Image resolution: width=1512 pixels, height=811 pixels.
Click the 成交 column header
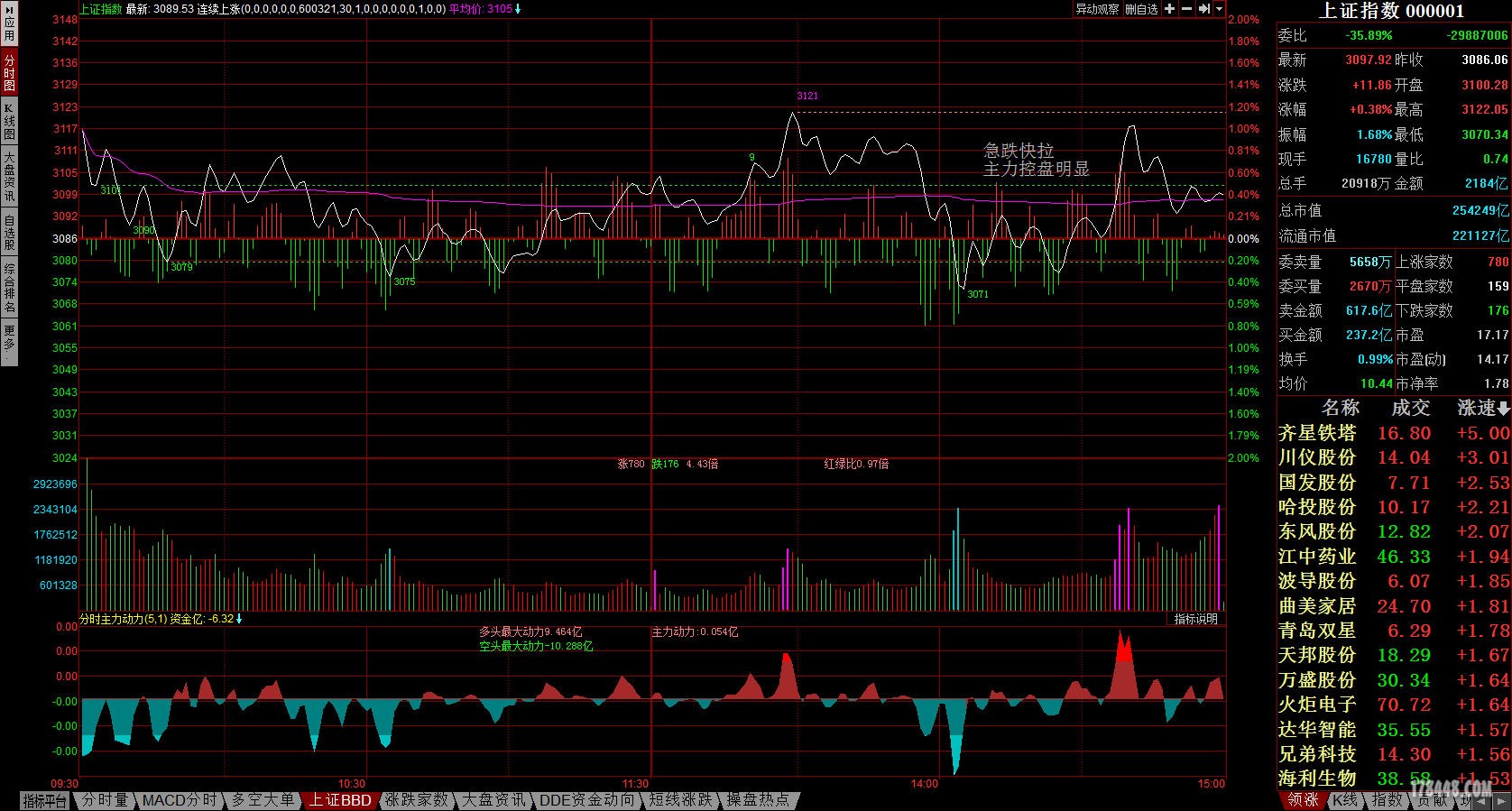1410,408
